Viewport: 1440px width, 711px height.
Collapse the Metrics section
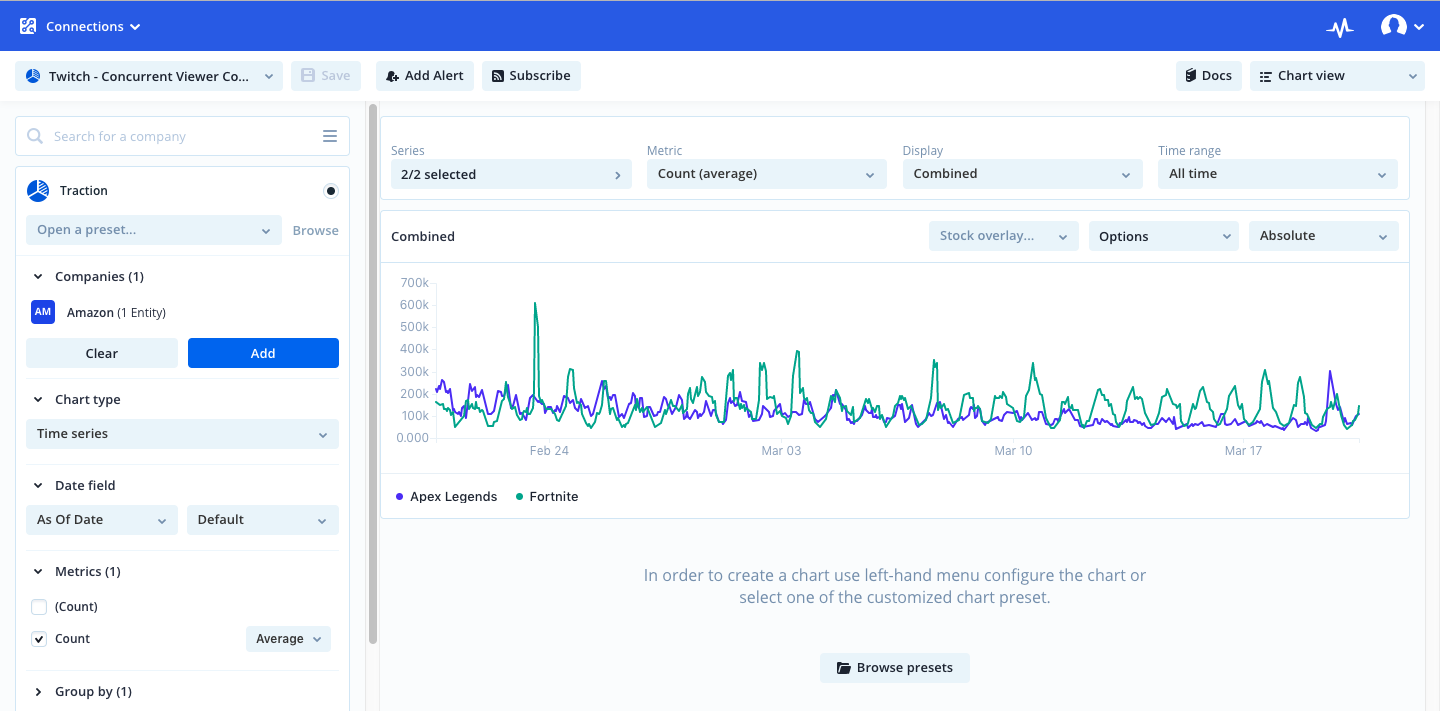(38, 572)
